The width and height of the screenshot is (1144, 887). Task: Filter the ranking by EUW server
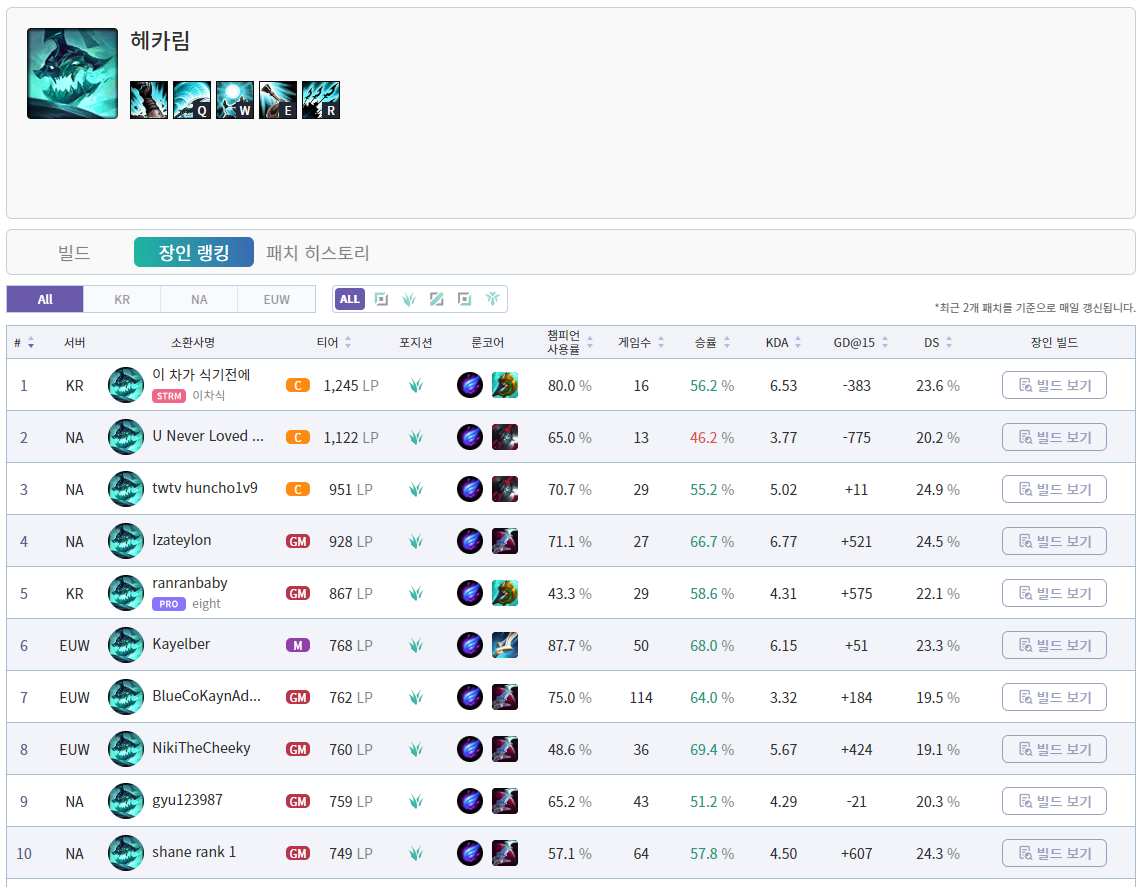pos(277,299)
